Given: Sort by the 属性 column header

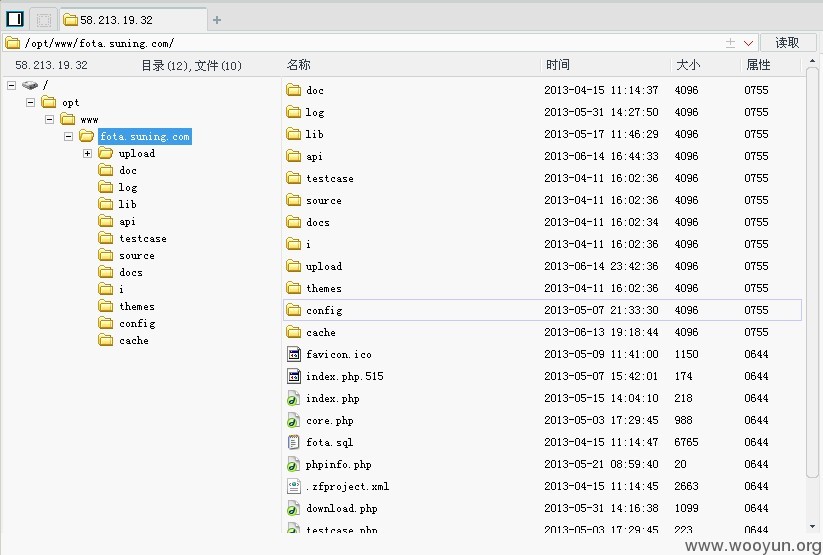Looking at the screenshot, I should [758, 65].
